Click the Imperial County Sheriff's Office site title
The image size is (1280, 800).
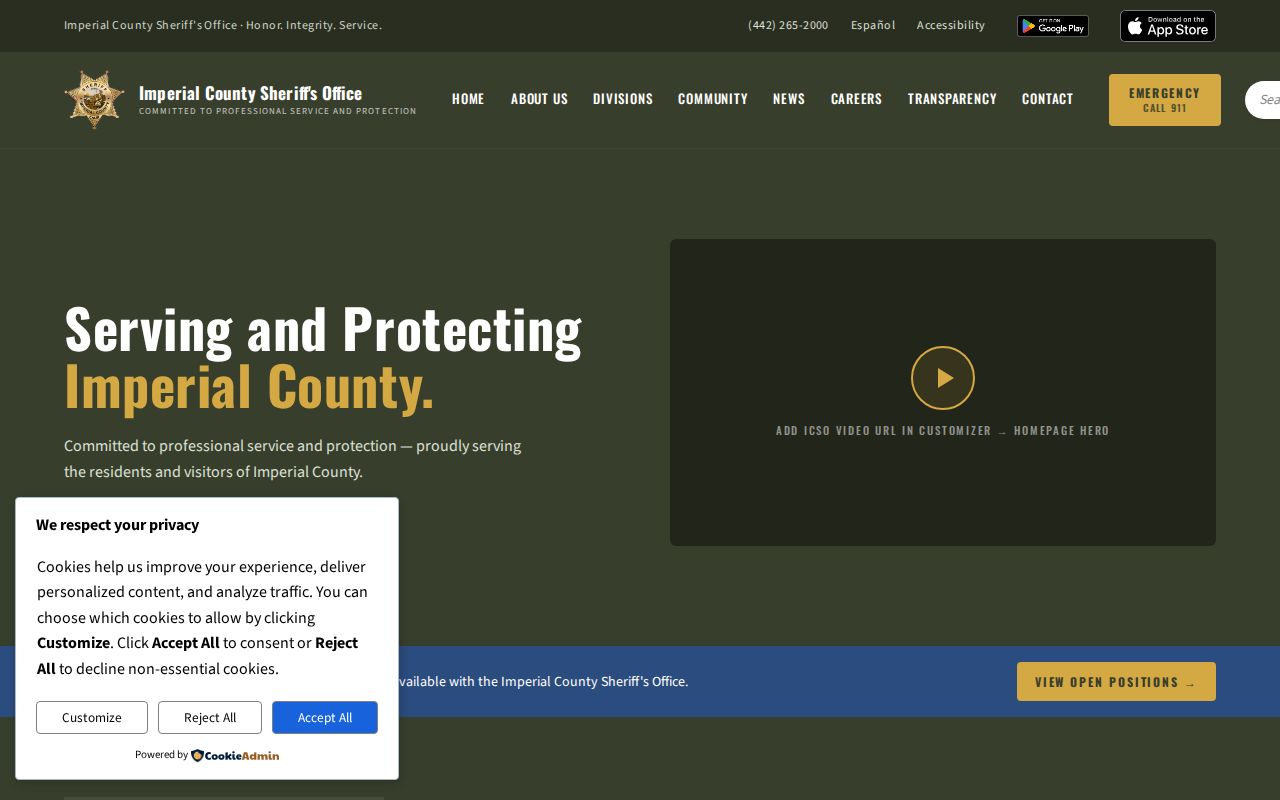250,93
